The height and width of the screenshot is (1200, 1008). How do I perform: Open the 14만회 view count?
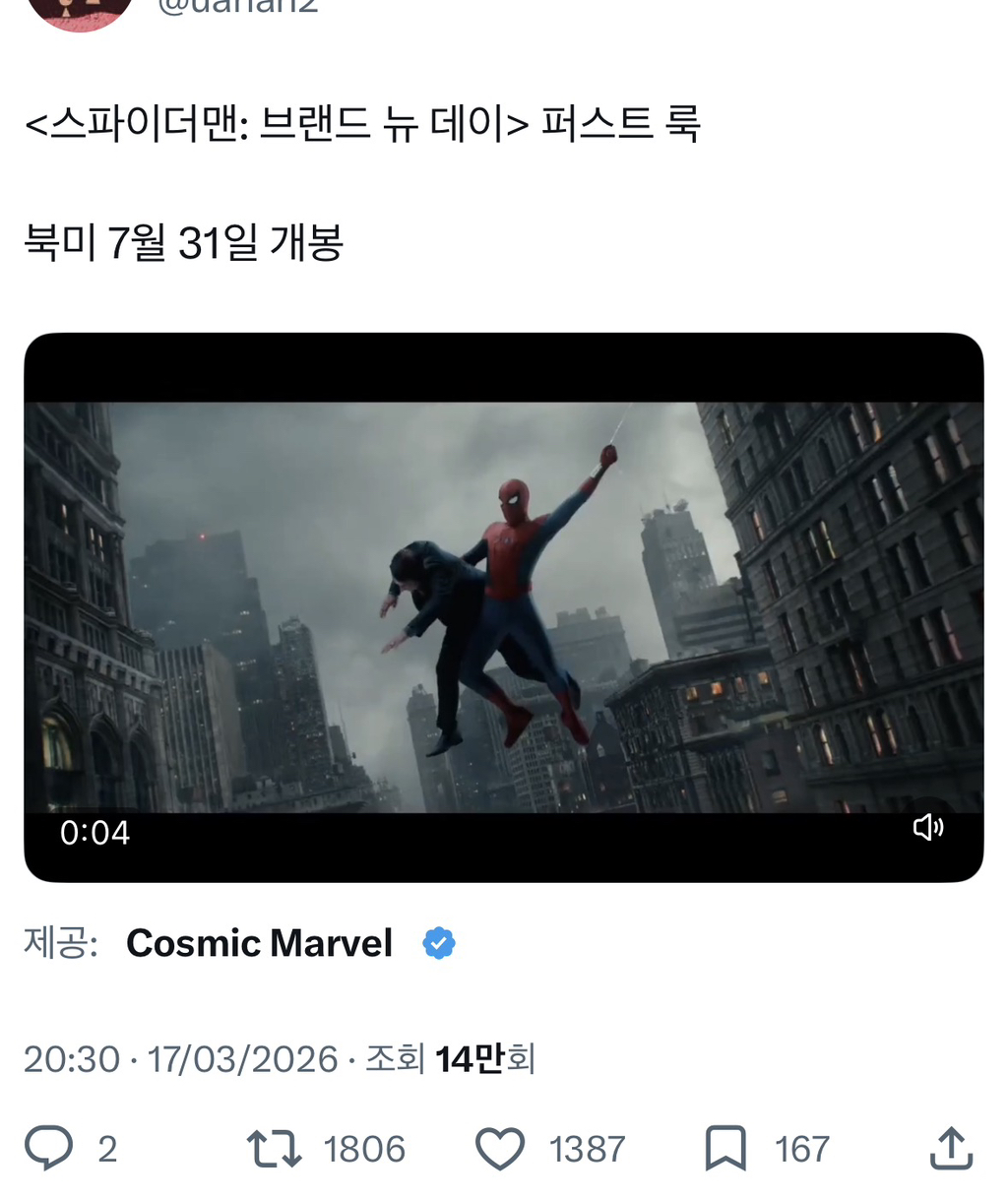pos(485,1059)
